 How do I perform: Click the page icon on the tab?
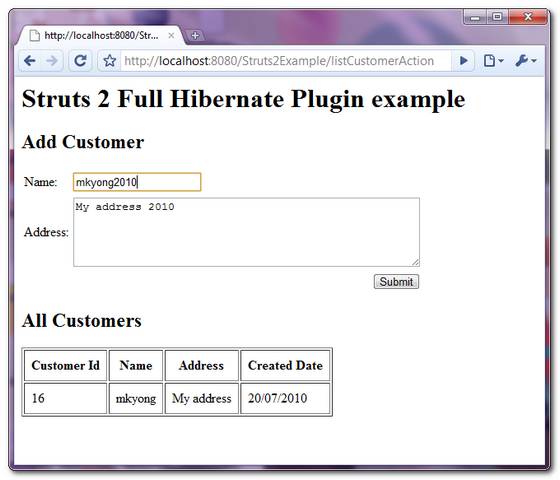tap(34, 35)
